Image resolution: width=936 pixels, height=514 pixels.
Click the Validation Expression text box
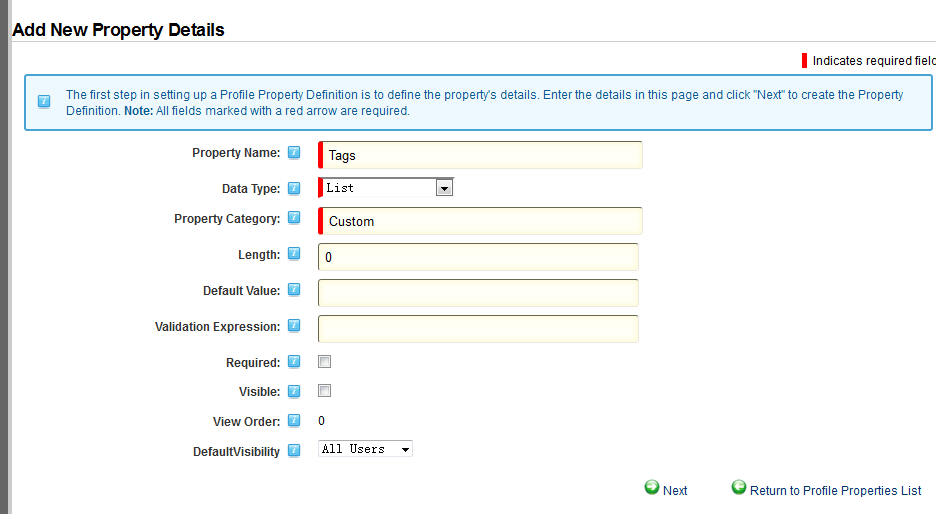478,328
